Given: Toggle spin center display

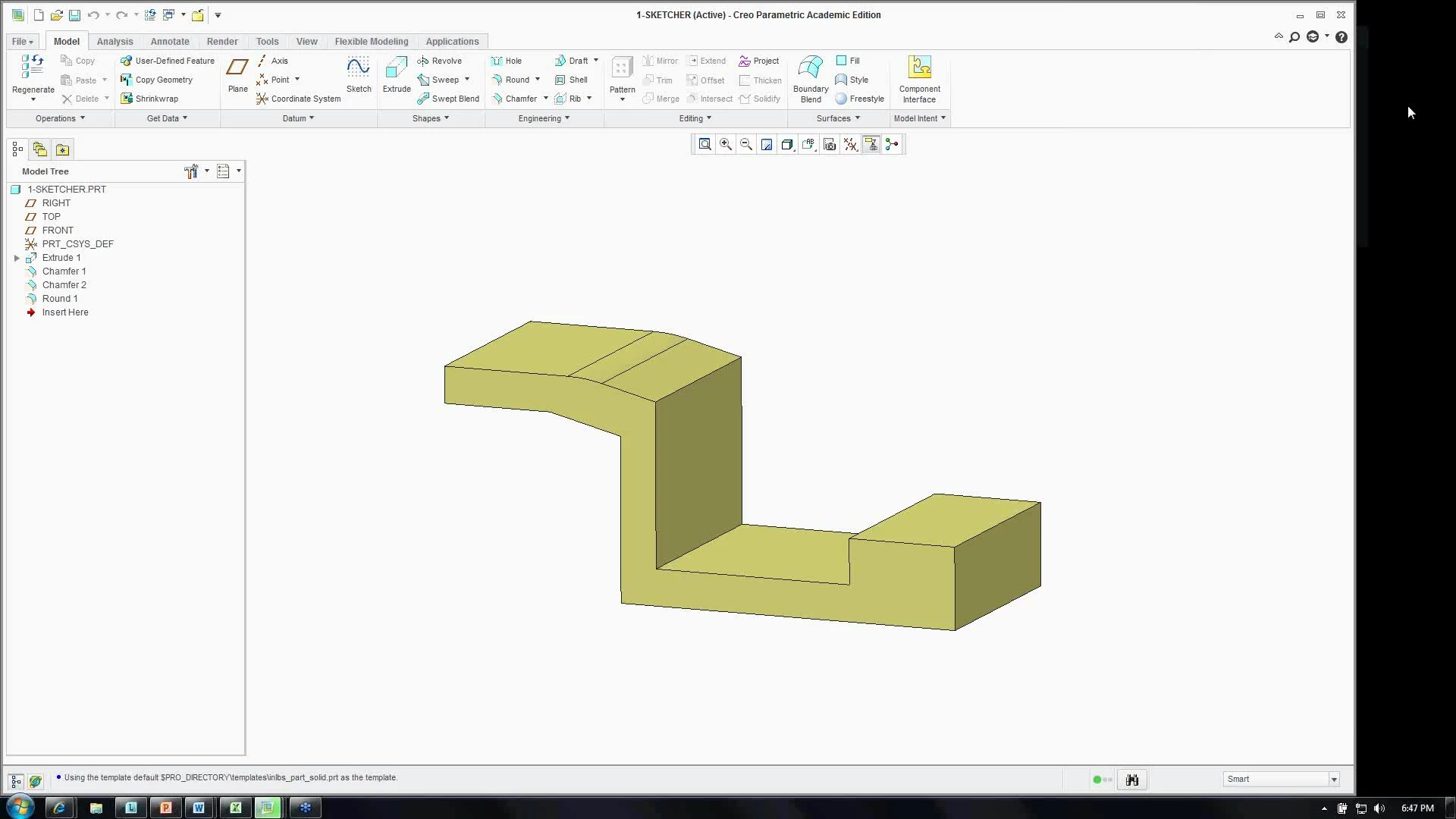Looking at the screenshot, I should (x=892, y=144).
